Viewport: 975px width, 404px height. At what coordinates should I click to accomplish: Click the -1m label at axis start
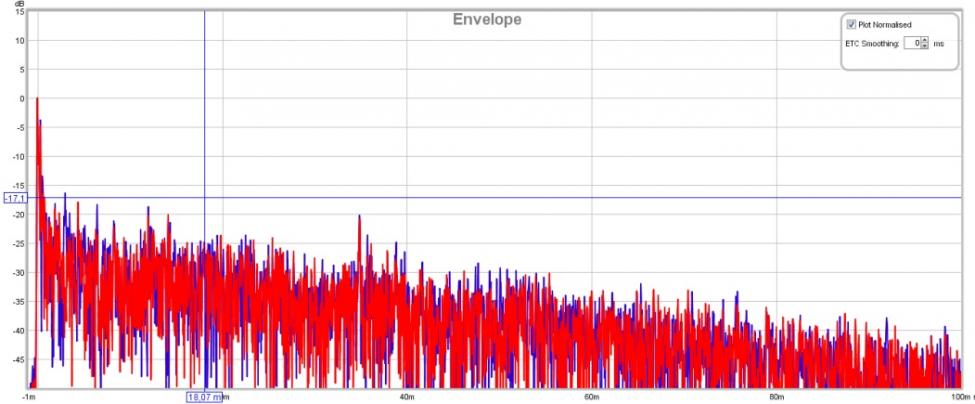coord(28,397)
